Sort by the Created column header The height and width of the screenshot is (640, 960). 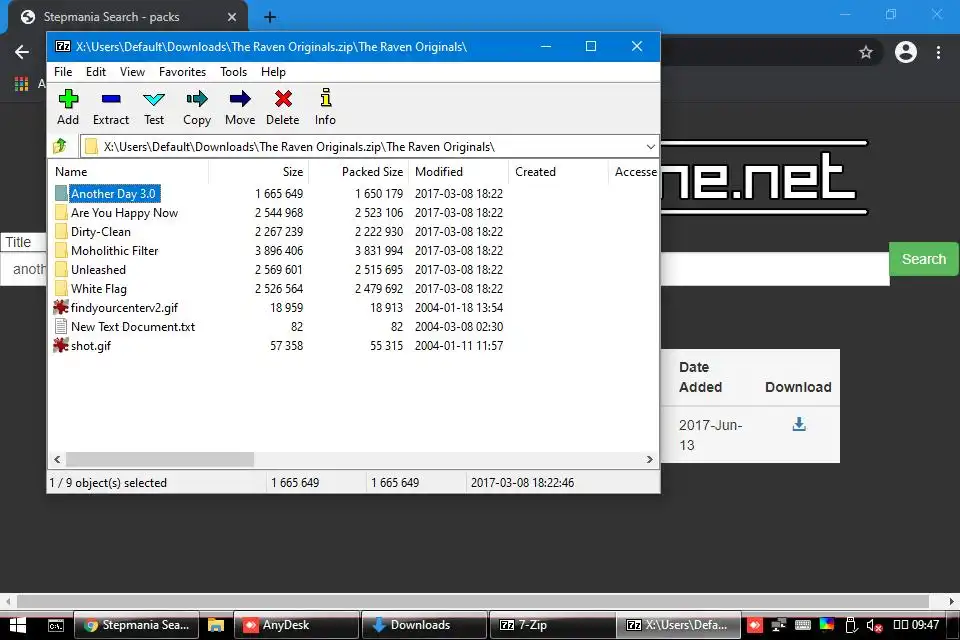point(558,172)
